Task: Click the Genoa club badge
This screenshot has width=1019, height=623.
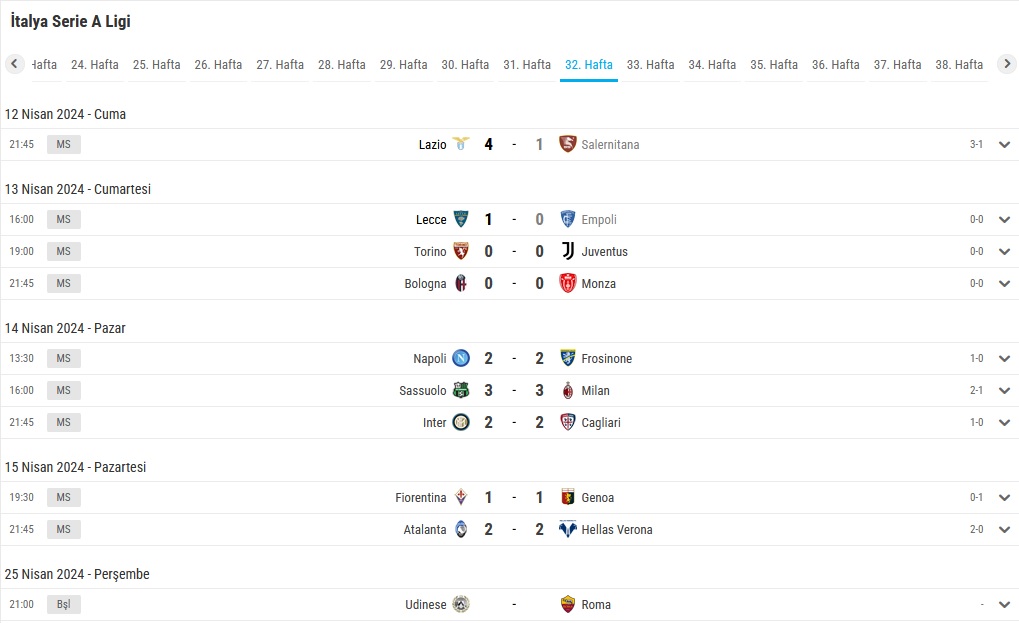Action: (x=568, y=498)
